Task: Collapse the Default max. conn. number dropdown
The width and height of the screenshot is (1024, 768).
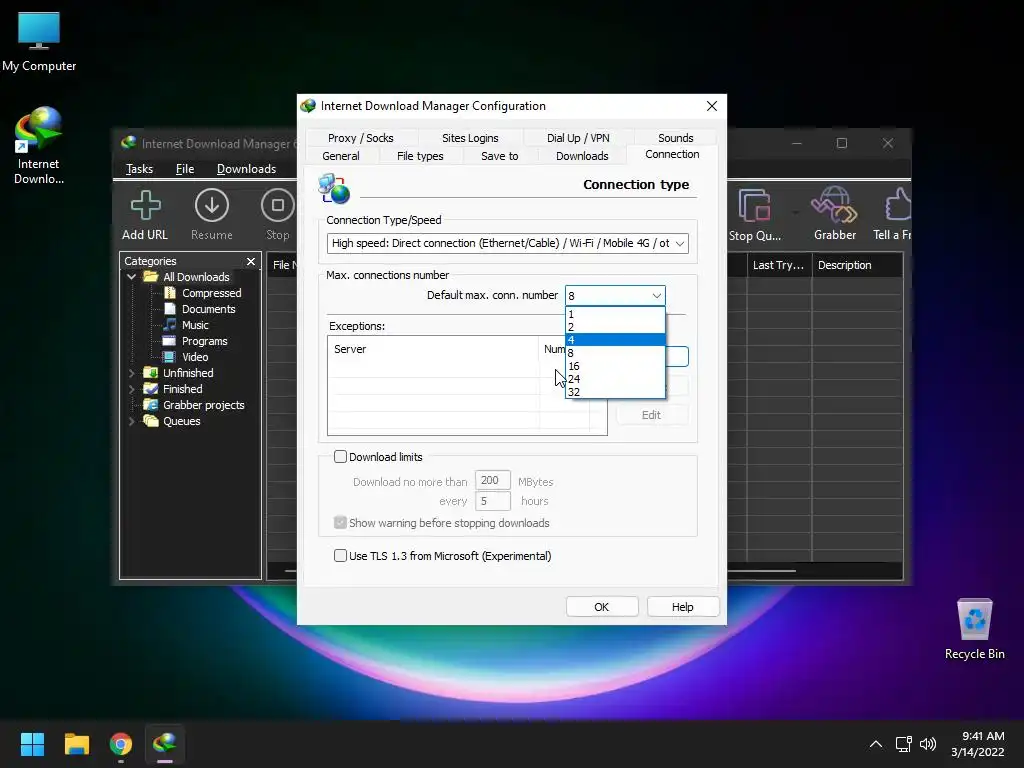Action: (656, 296)
